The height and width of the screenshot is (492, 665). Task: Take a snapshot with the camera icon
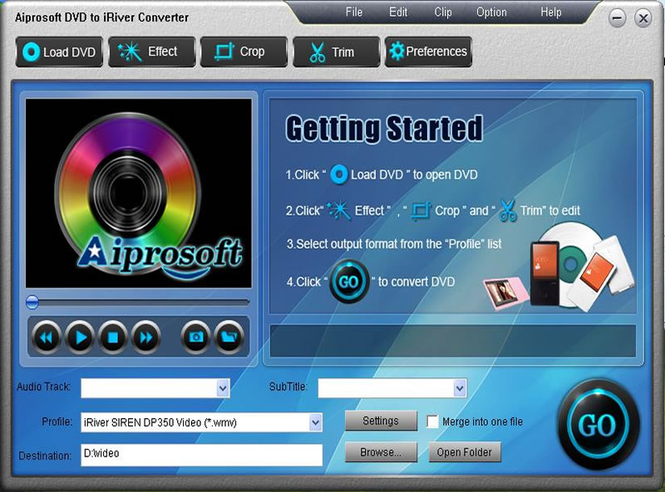coord(196,337)
